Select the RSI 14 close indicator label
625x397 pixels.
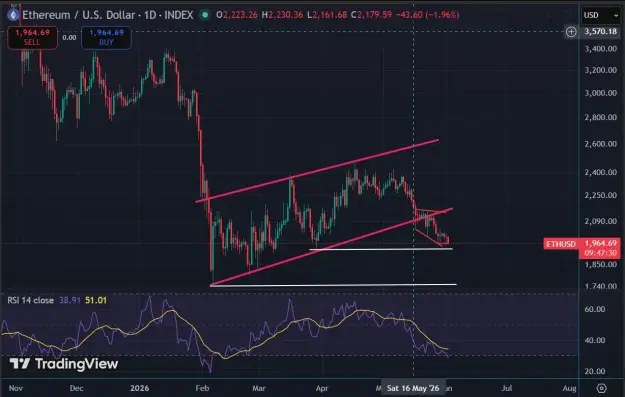pos(30,300)
